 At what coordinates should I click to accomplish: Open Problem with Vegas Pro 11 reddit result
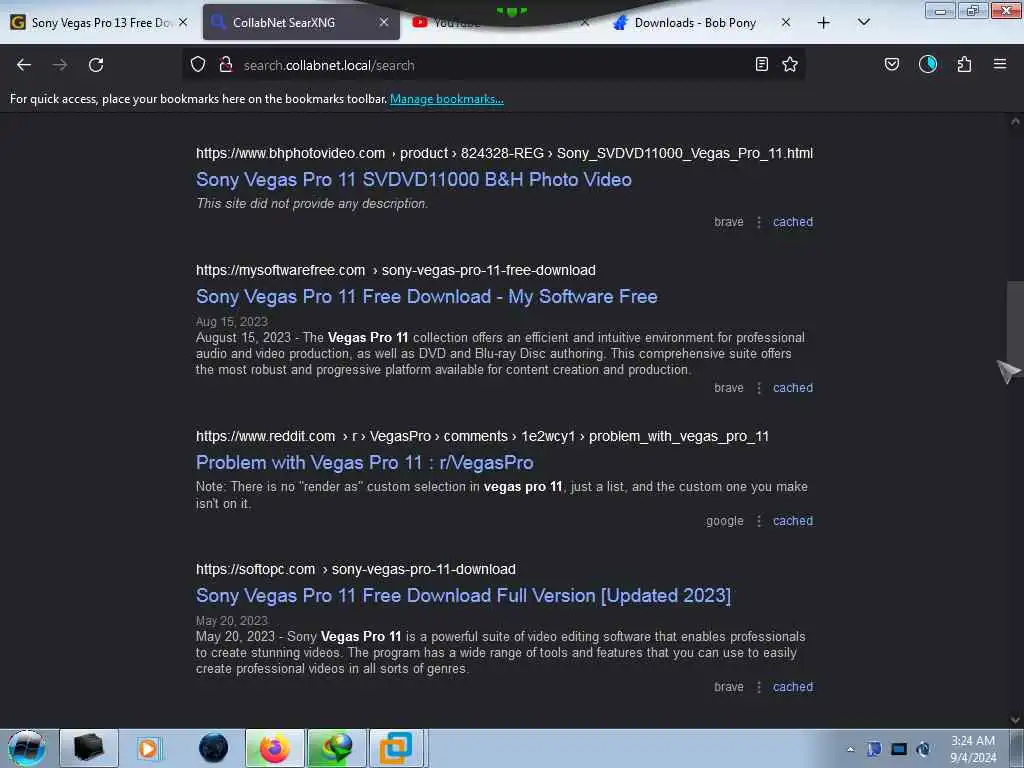pyautogui.click(x=364, y=462)
